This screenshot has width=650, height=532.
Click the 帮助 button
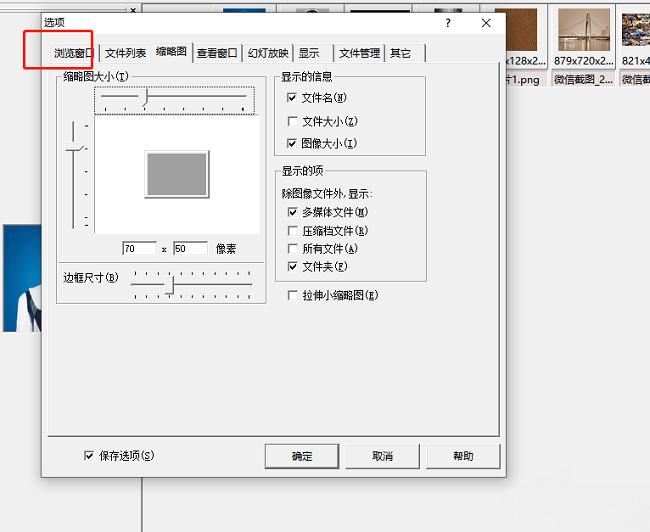[x=463, y=456]
